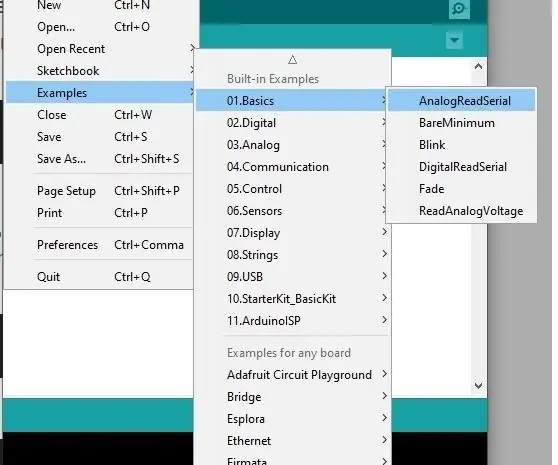
Task: Open Preferences menu item
Action: tap(100, 245)
